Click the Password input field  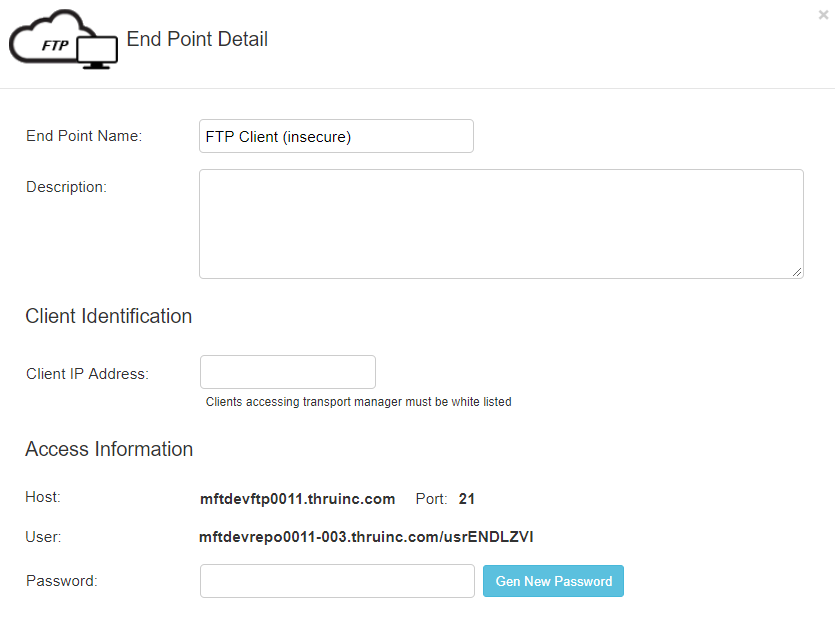click(x=337, y=581)
